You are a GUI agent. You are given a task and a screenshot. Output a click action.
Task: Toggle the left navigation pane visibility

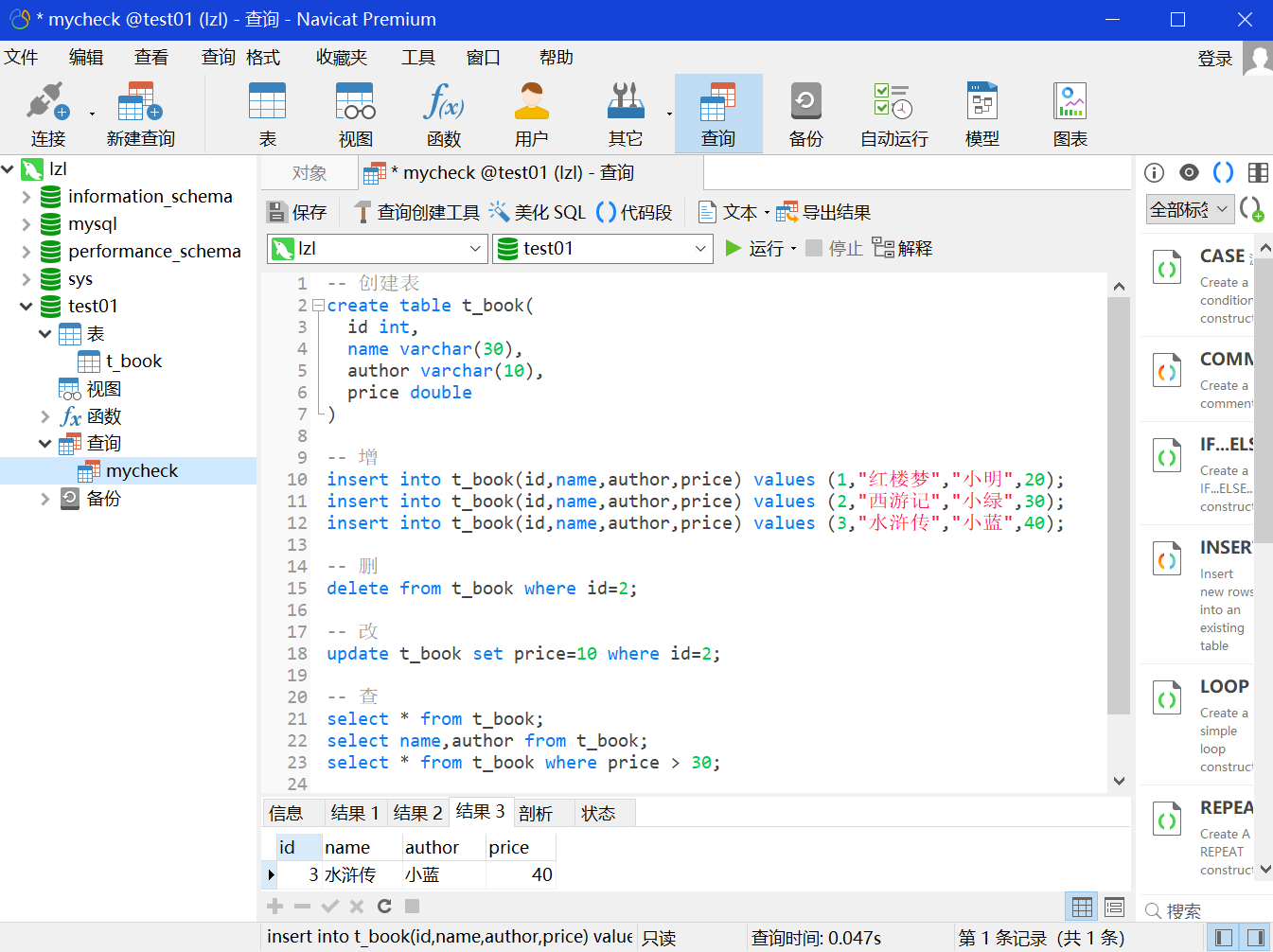click(1224, 937)
